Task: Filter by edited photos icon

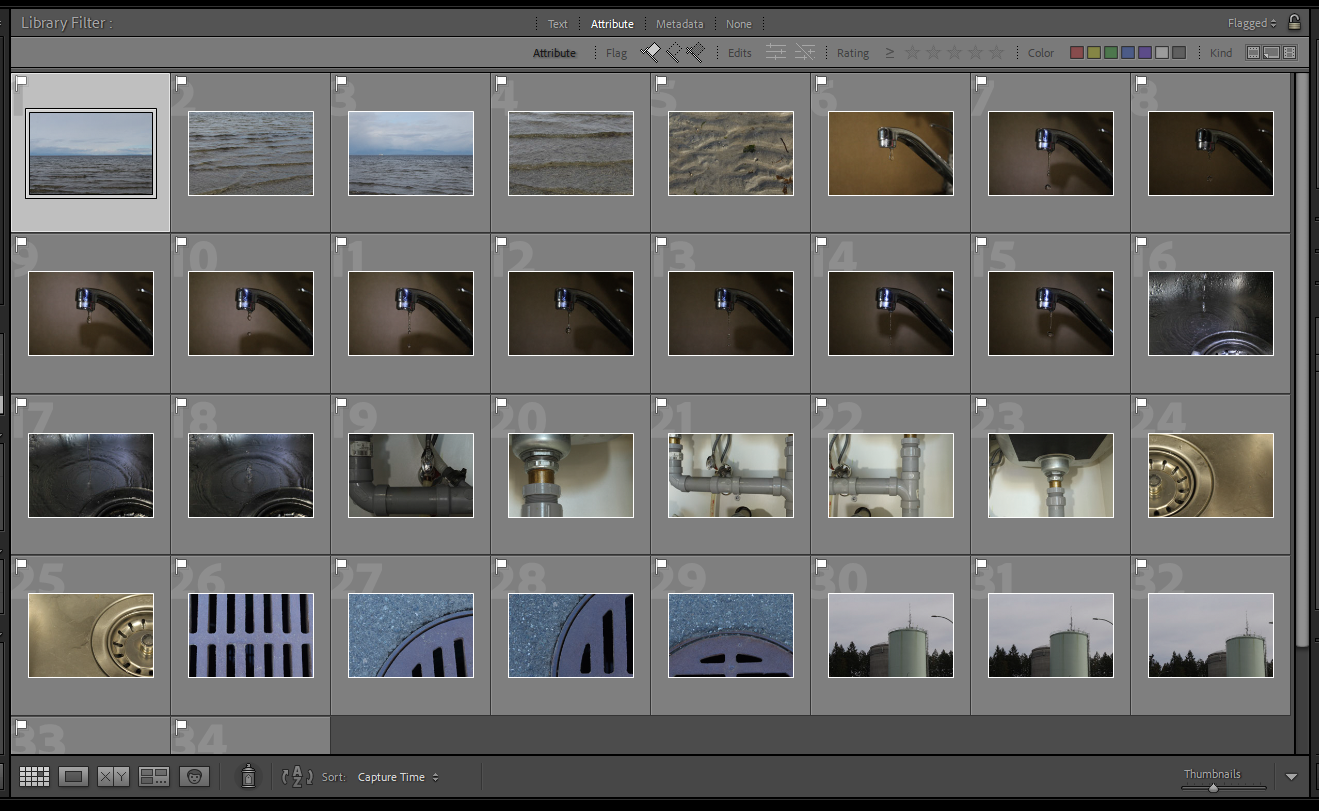Action: pyautogui.click(x=776, y=53)
